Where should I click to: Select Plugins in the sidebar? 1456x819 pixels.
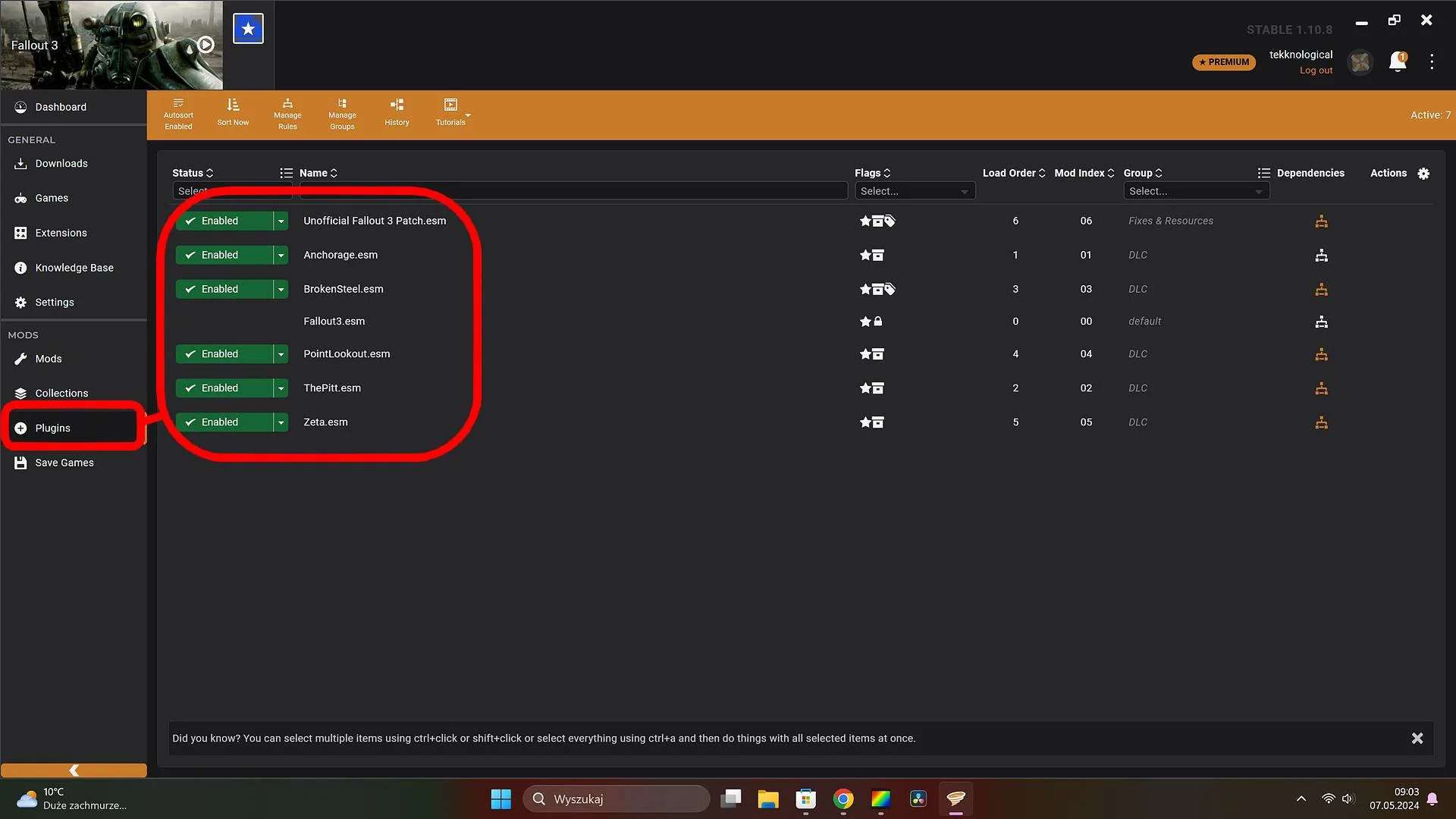(x=74, y=428)
